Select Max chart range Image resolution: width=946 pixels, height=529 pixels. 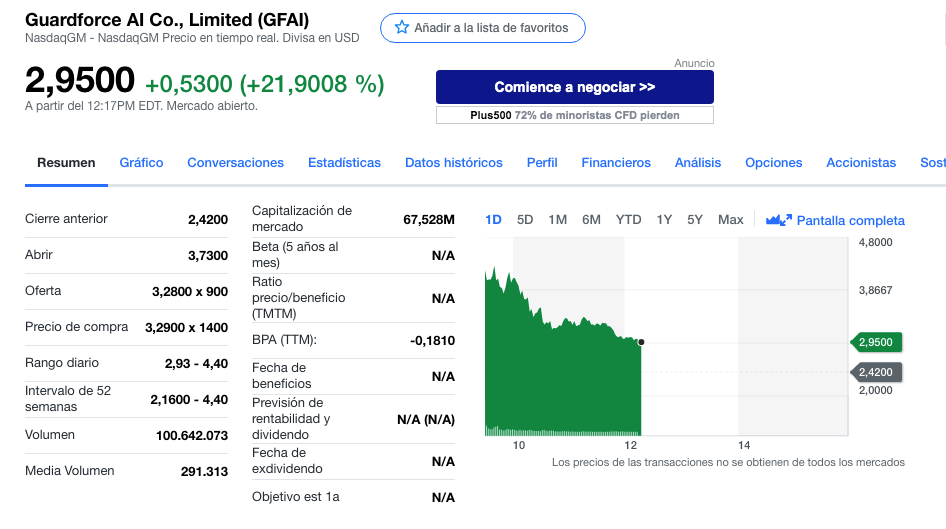(731, 220)
